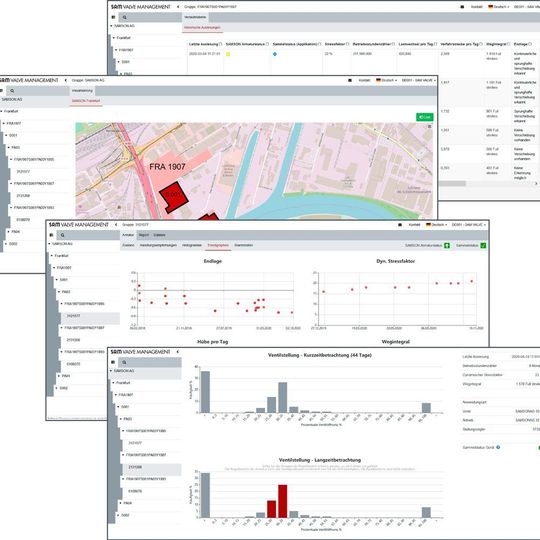Open Zustand sub-tab in trend graph window
The width and height of the screenshot is (540, 540).
[x=128, y=245]
